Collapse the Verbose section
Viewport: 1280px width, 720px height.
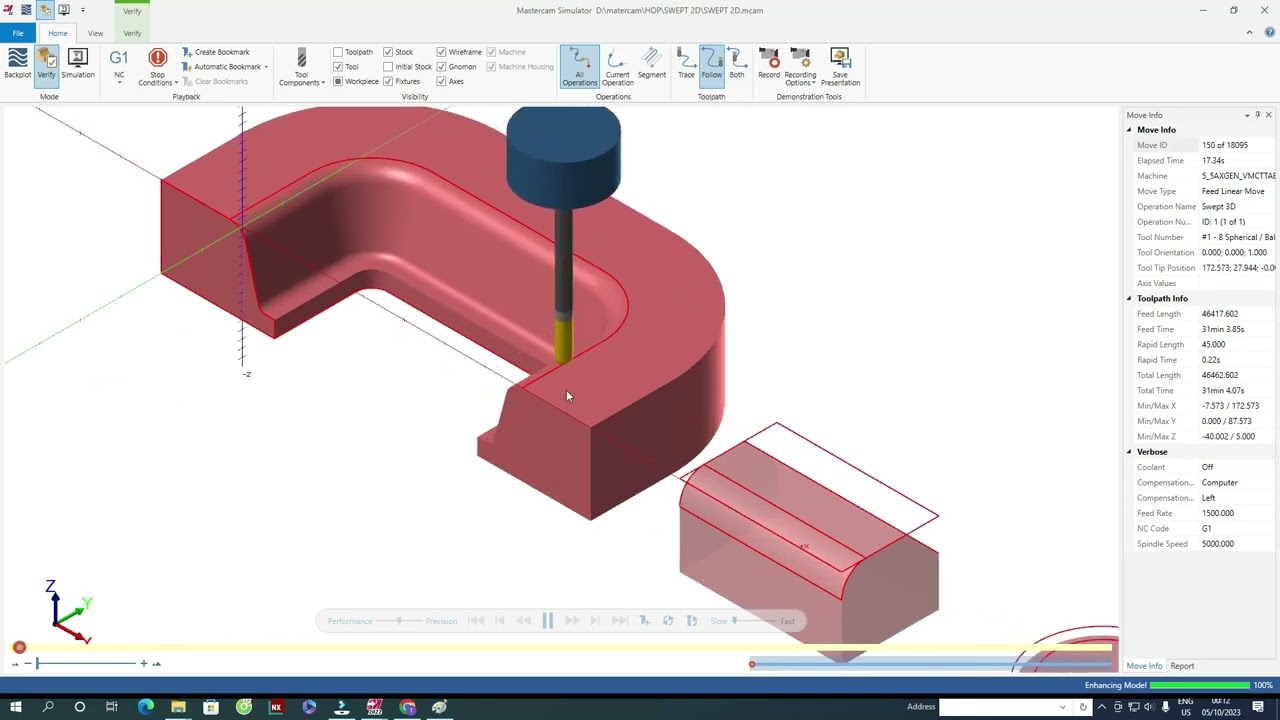click(x=1130, y=452)
